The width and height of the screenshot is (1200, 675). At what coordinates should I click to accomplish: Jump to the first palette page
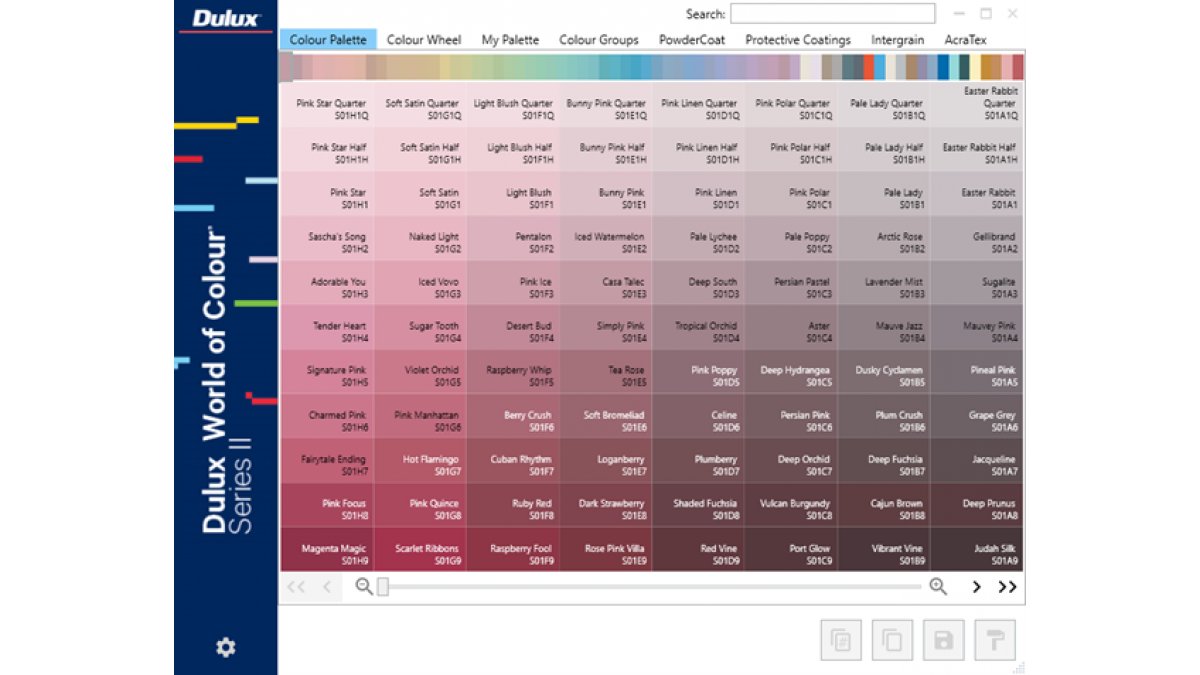[296, 587]
